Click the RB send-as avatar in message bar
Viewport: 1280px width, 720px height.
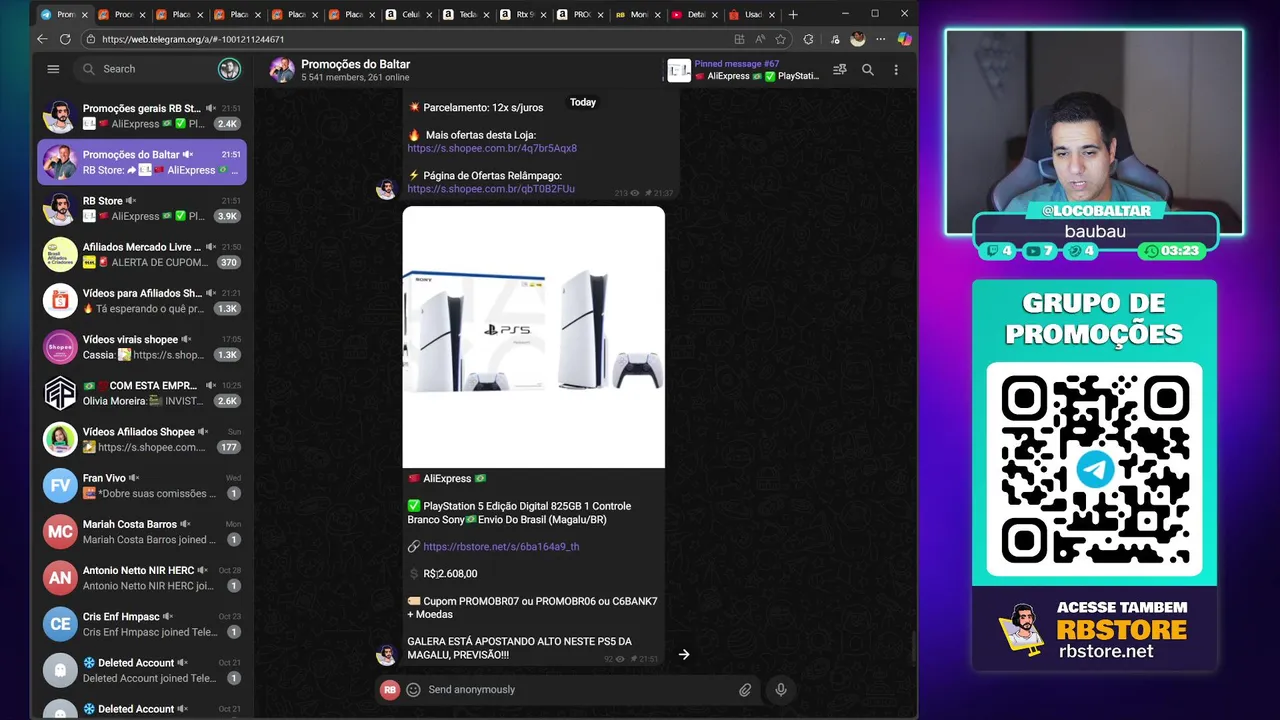[390, 690]
